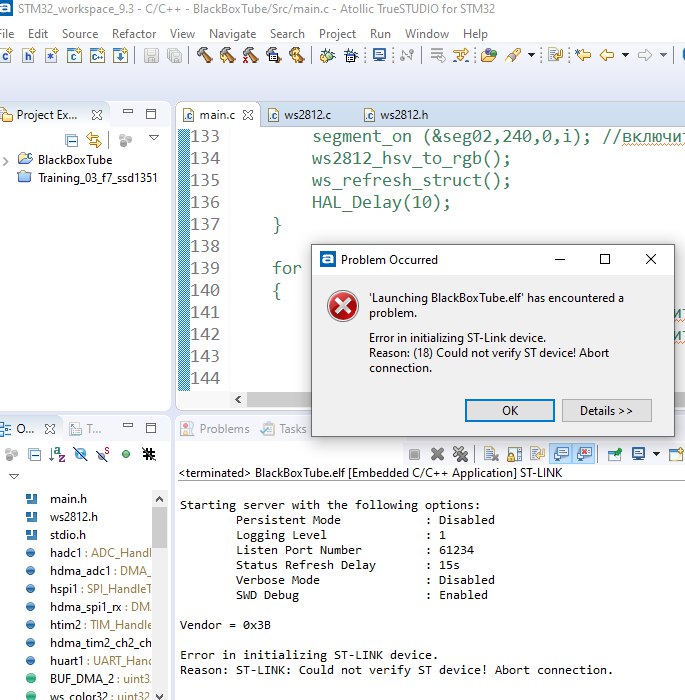Close the main.c editor tab
Image resolution: width=685 pixels, height=700 pixels.
(248, 115)
